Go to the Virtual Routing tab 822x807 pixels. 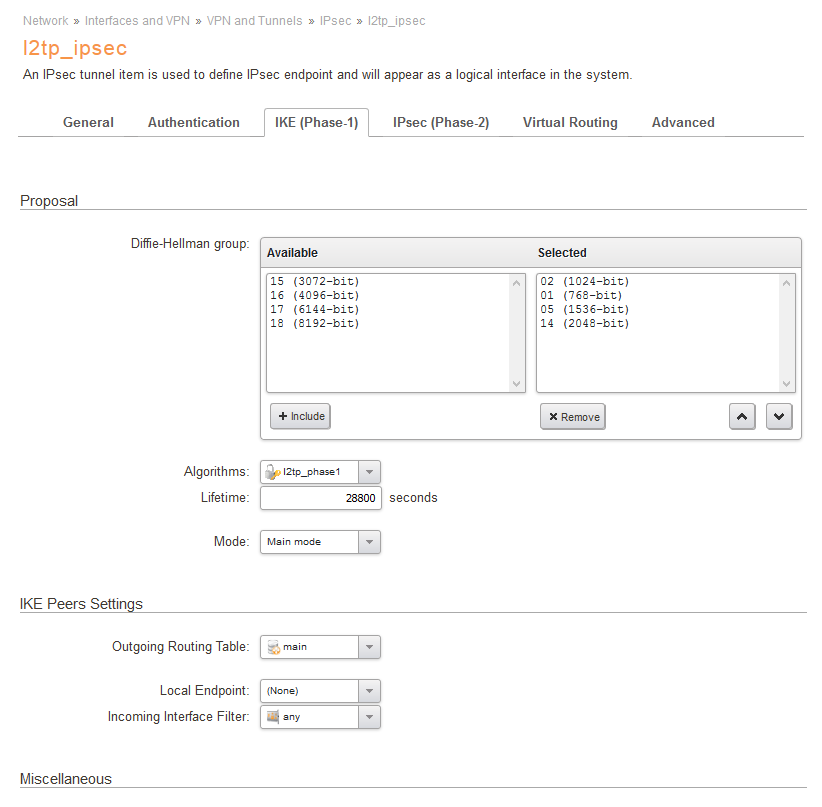[x=570, y=123]
